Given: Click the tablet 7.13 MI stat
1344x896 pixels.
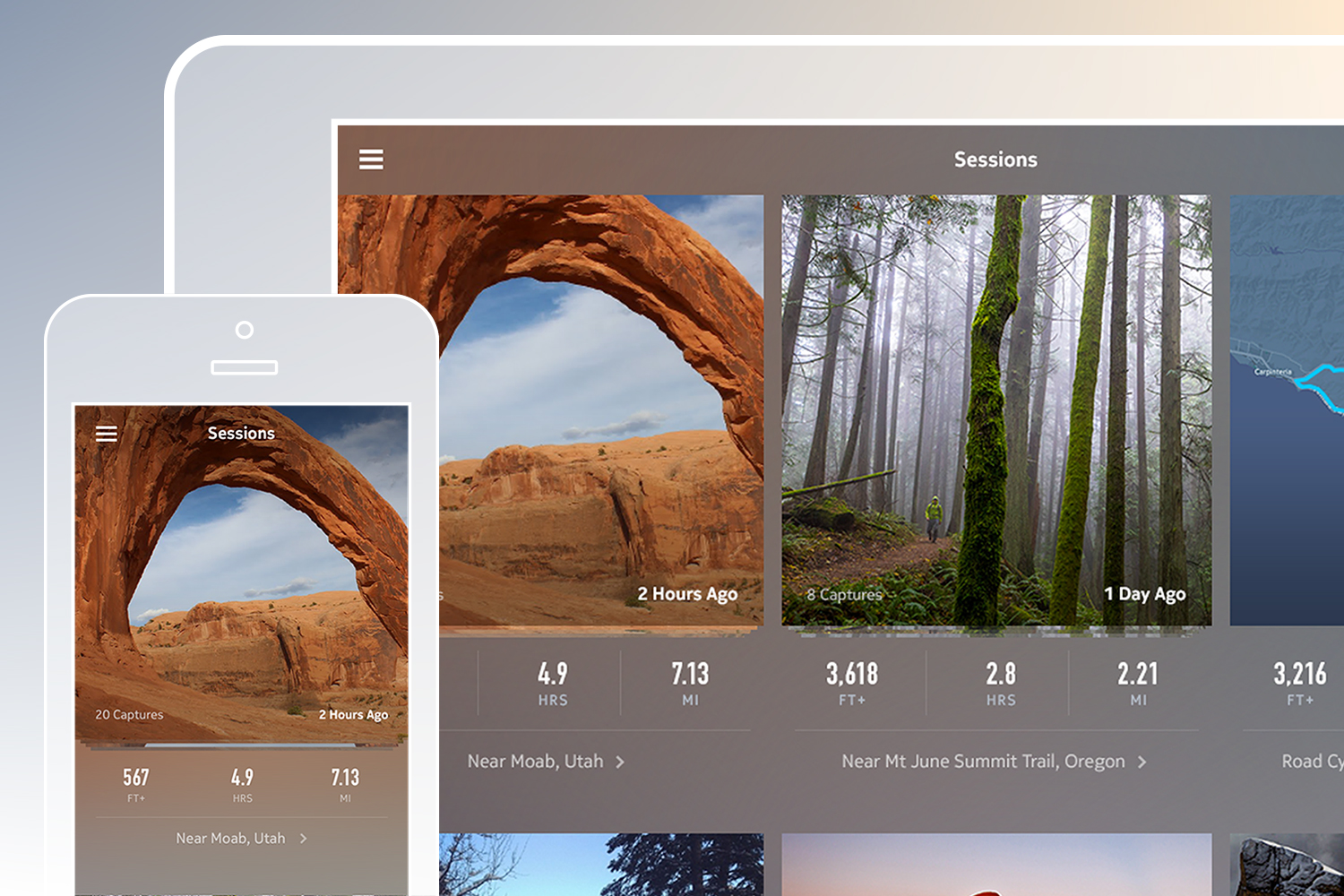Looking at the screenshot, I should [690, 683].
